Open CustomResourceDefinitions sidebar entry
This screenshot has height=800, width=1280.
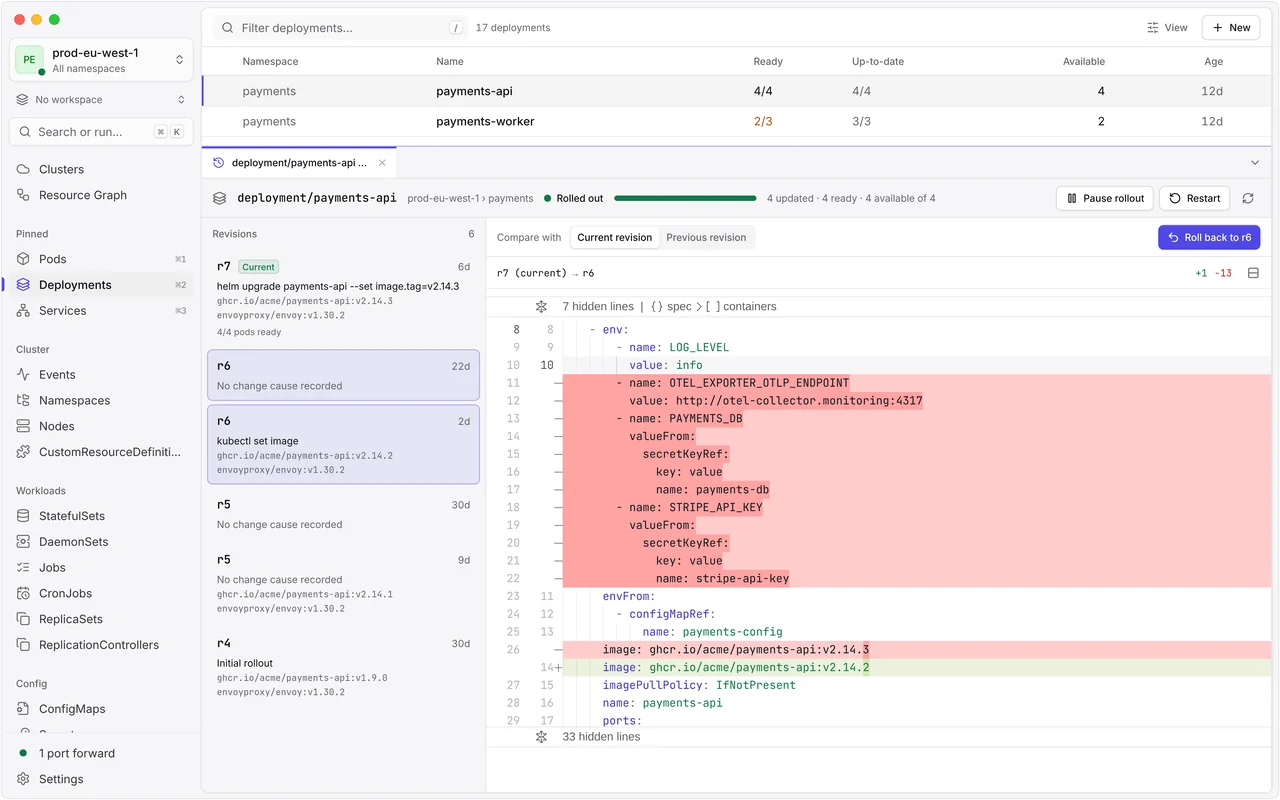pyautogui.click(x=100, y=452)
